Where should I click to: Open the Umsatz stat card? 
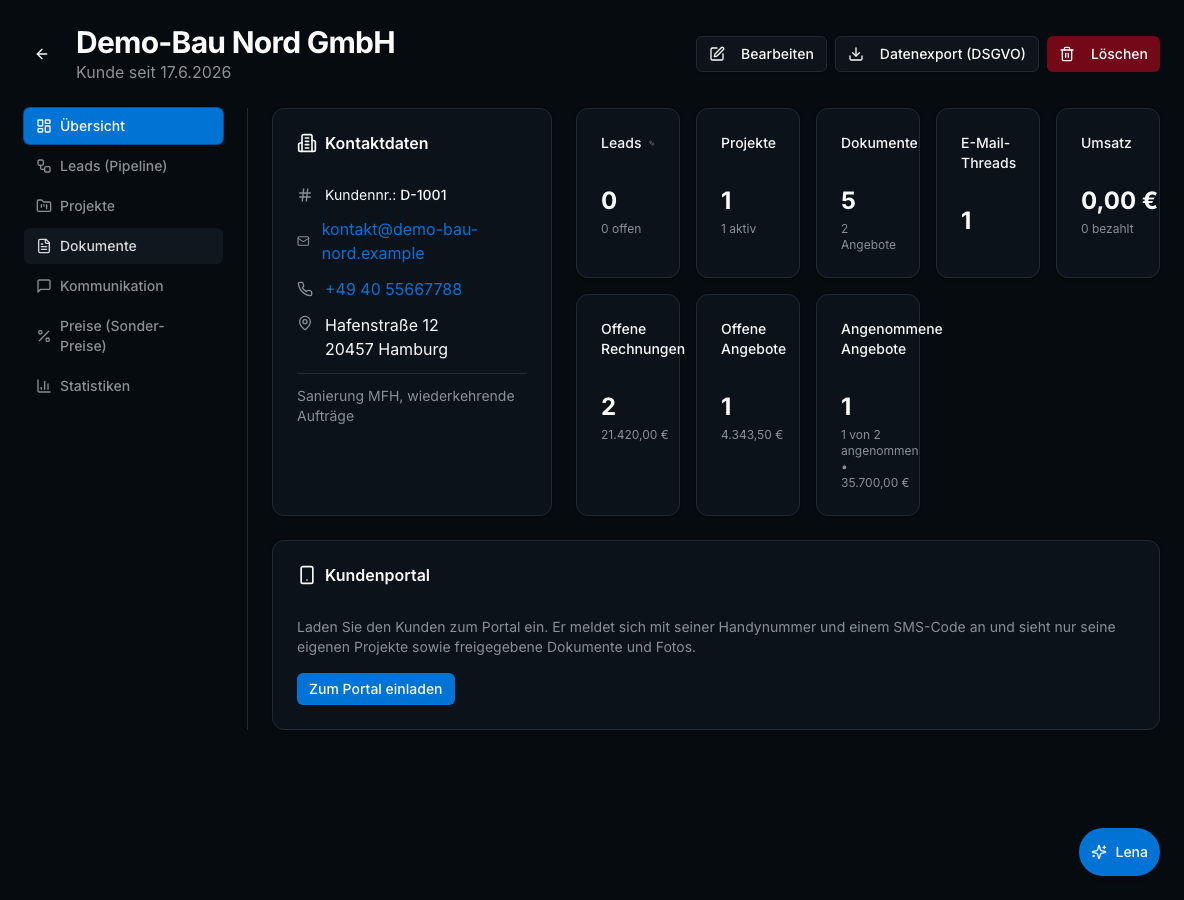point(1108,193)
